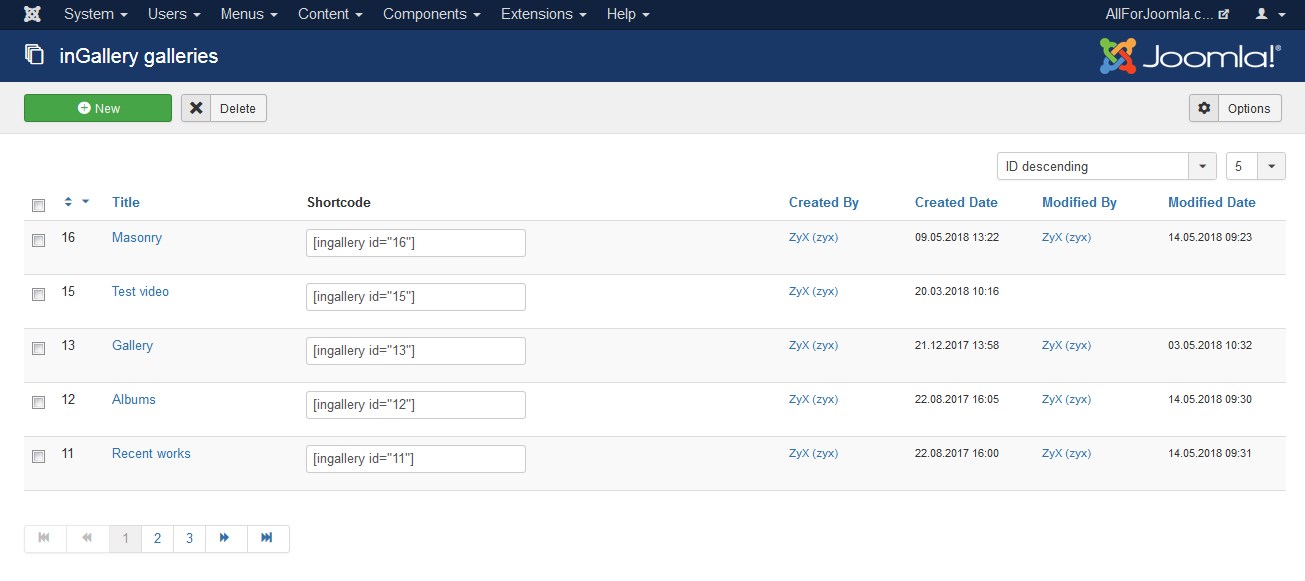
Task: Click the Joomla logo icon in top-left corner
Action: [x=33, y=14]
